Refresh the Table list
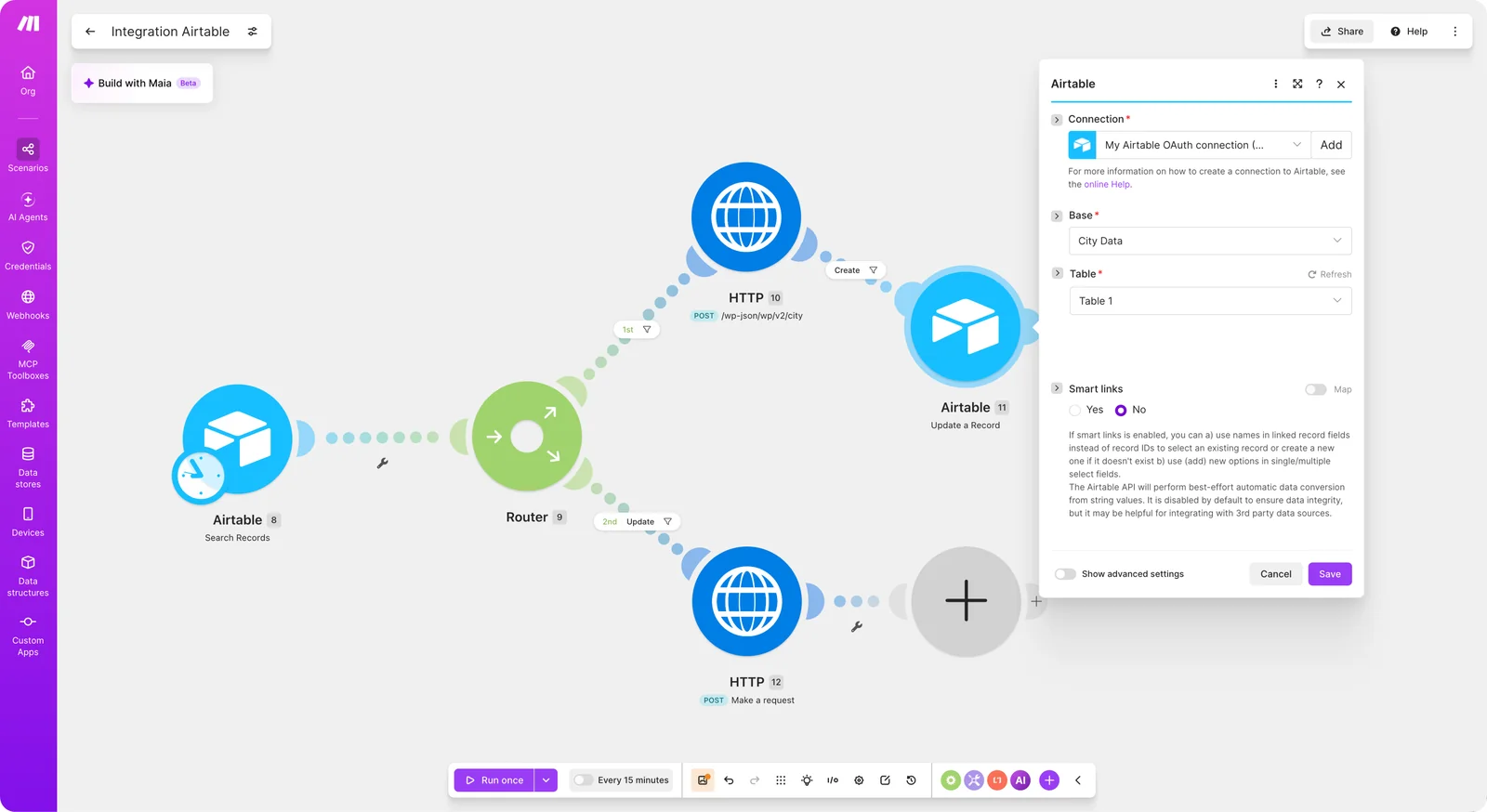The image size is (1487, 812). [x=1330, y=274]
